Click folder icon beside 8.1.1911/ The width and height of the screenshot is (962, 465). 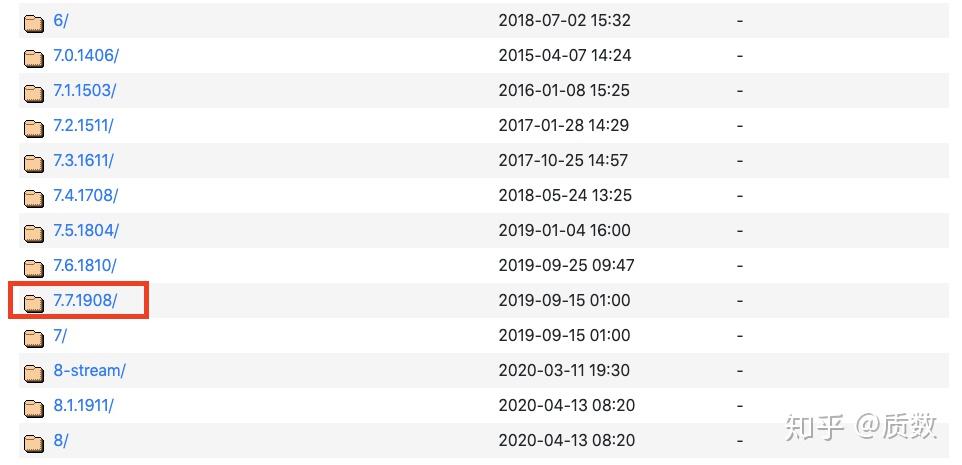(x=34, y=407)
